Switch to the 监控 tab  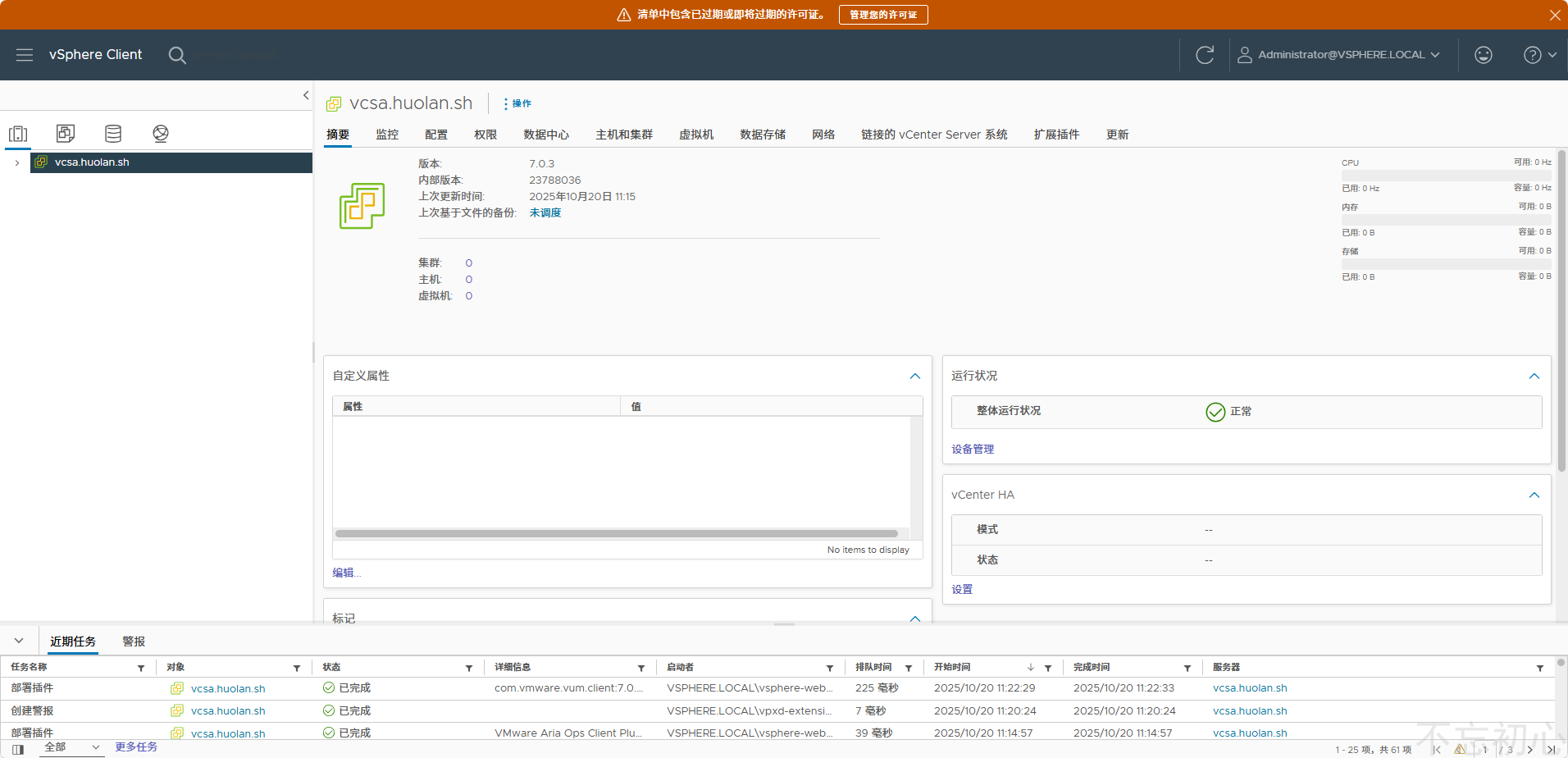coord(387,135)
